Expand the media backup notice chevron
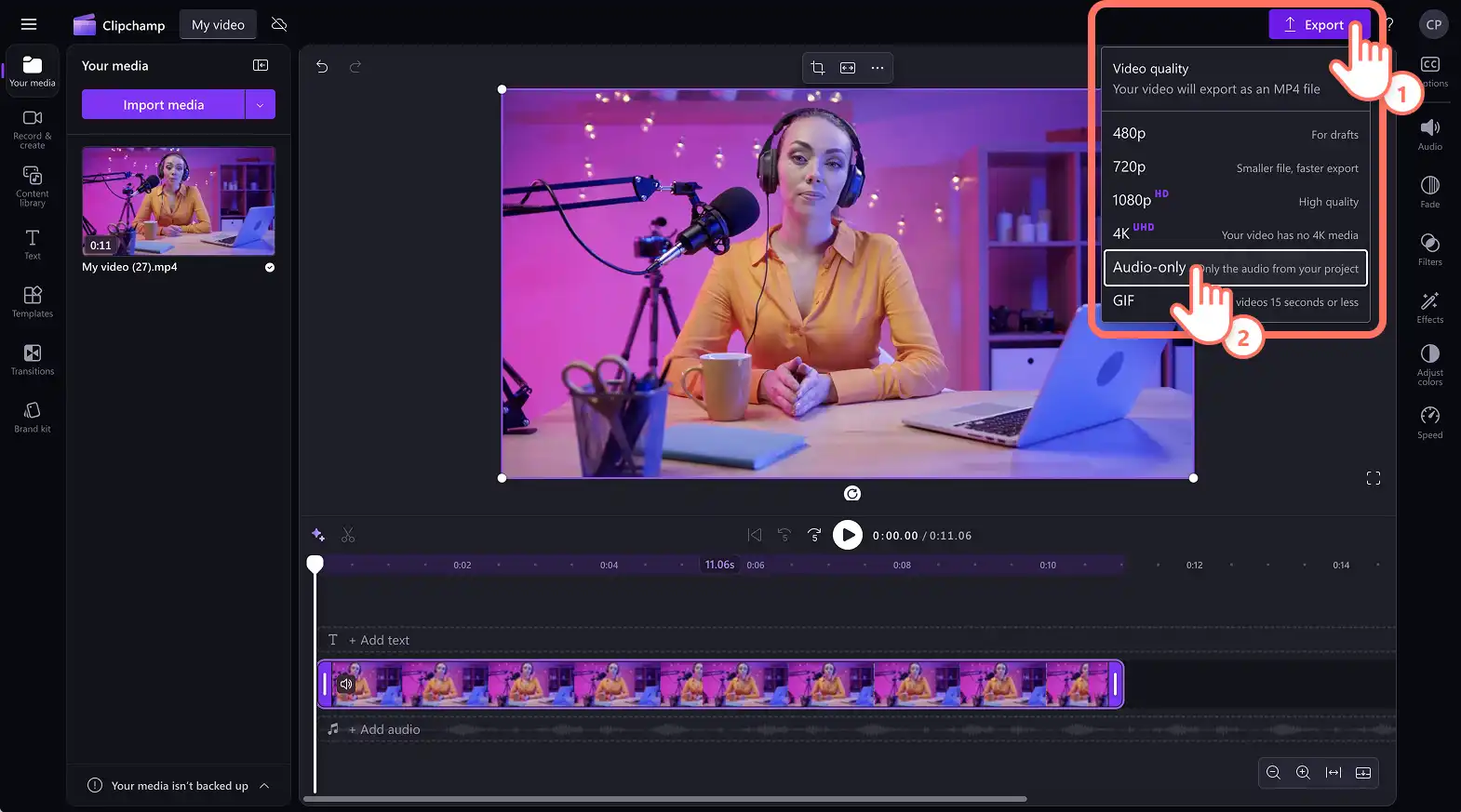Image resolution: width=1461 pixels, height=812 pixels. point(264,786)
